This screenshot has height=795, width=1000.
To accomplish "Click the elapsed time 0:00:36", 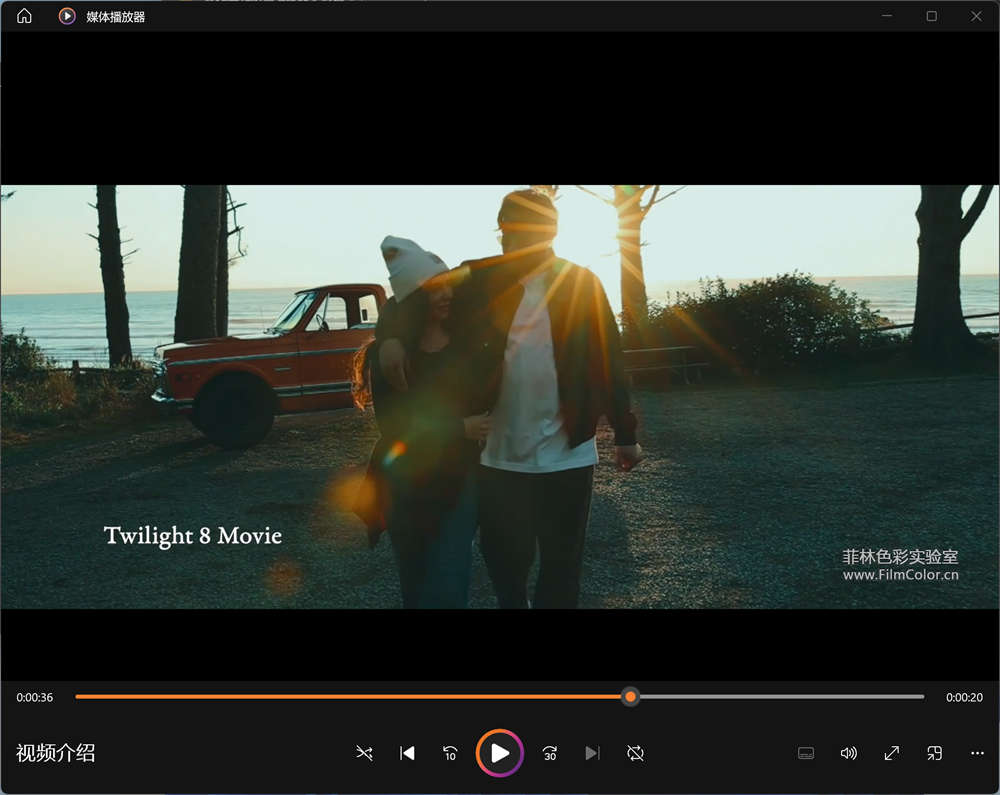I will pos(35,698).
